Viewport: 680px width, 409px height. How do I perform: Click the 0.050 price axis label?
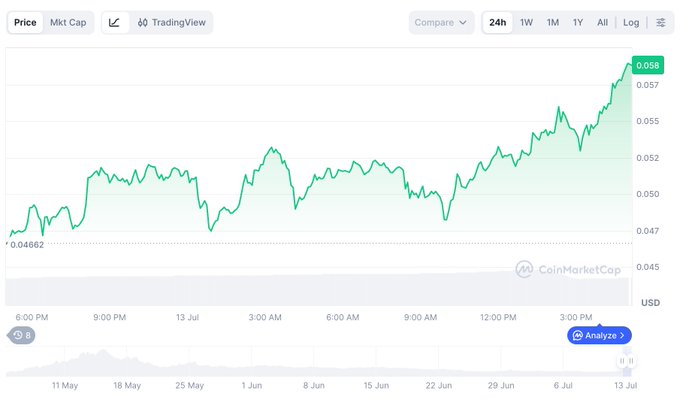click(647, 194)
